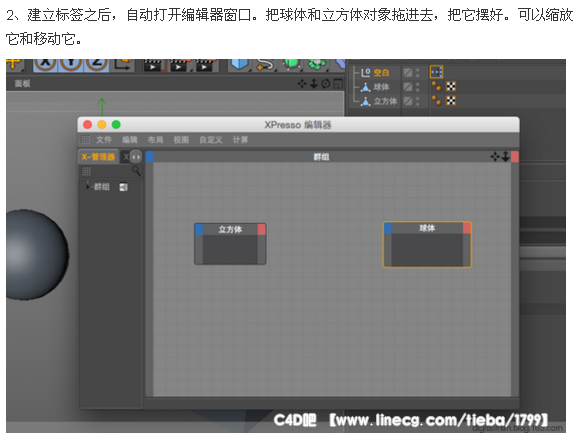Open the 文件 menu in XPresso editor

coord(104,139)
